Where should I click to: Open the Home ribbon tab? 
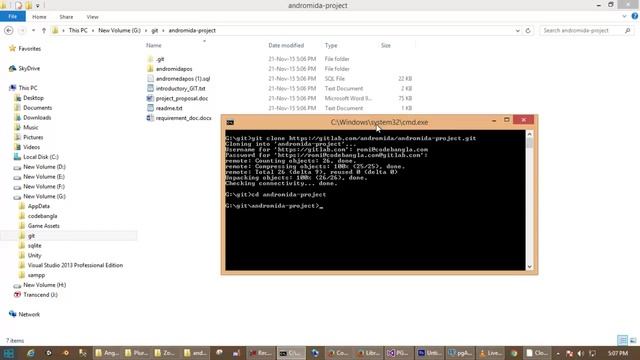39,17
